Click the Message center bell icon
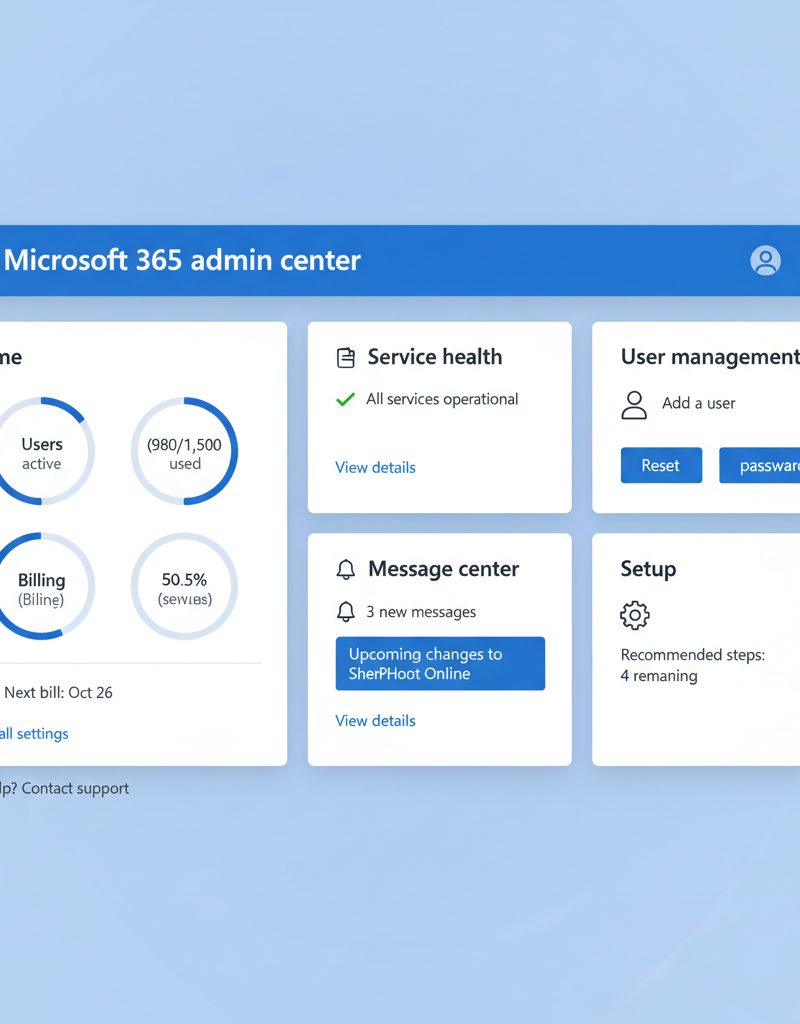 pyautogui.click(x=345, y=569)
